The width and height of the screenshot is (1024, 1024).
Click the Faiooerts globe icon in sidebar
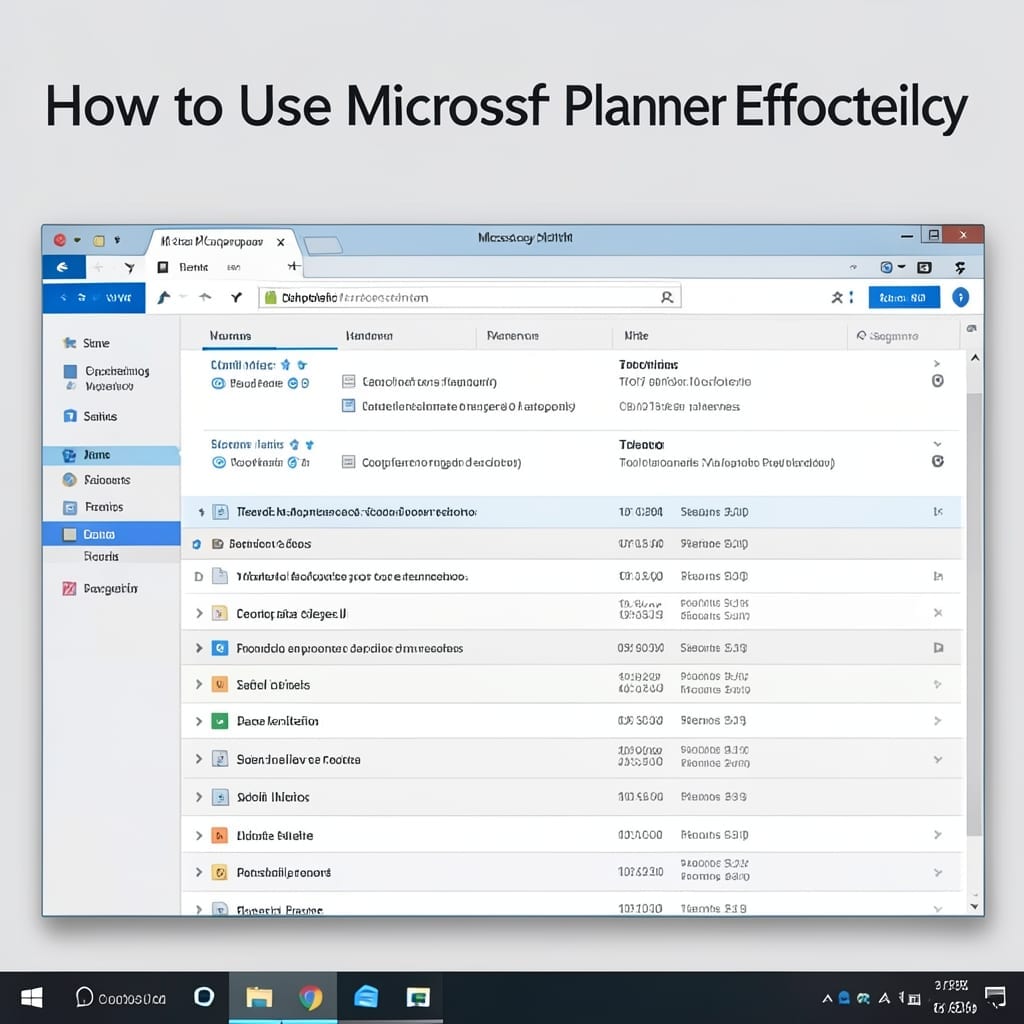coord(69,480)
